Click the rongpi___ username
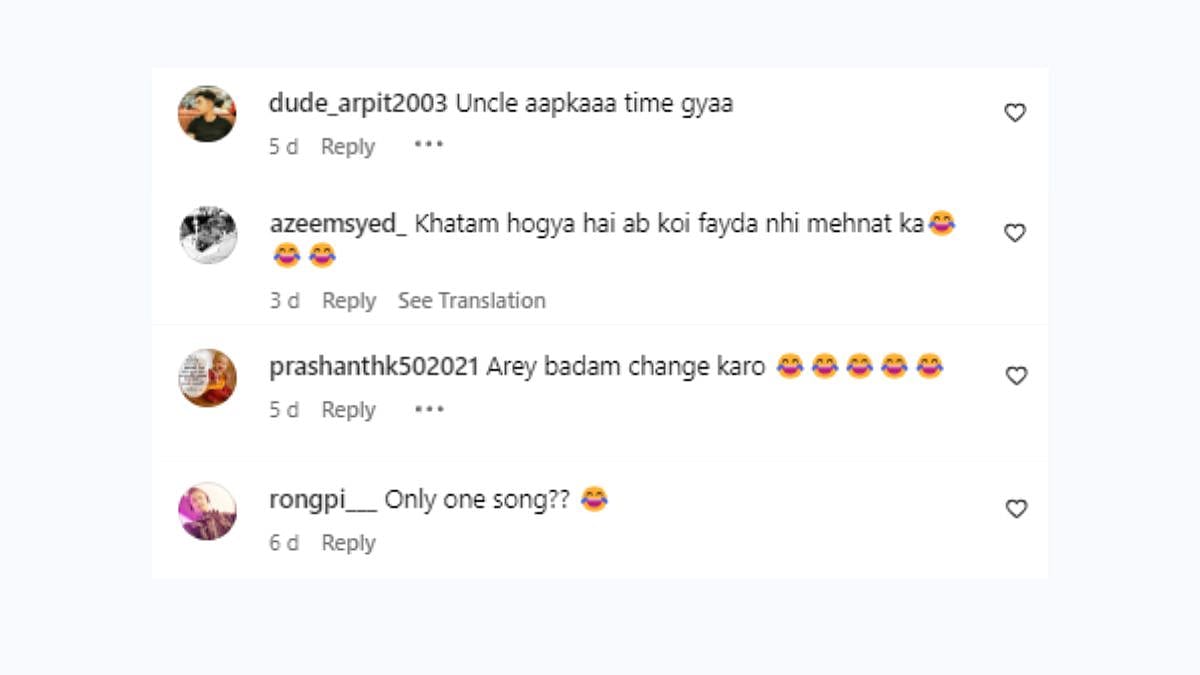Screen dimensions: 1200x675 click(322, 500)
